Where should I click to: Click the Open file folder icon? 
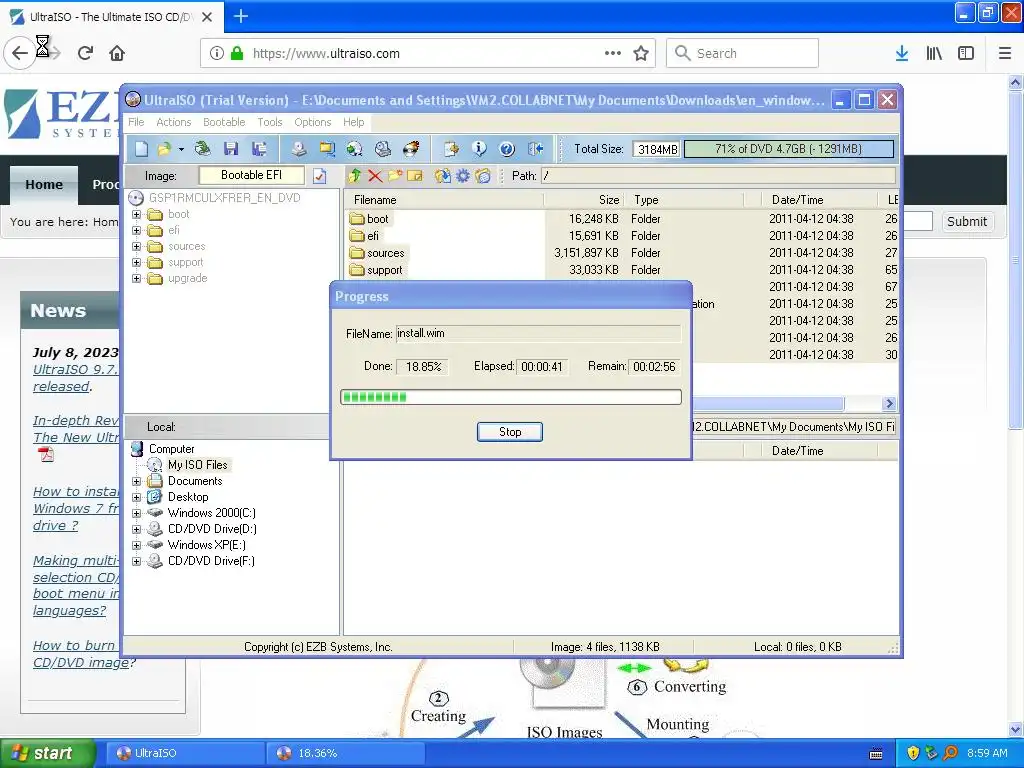point(164,149)
